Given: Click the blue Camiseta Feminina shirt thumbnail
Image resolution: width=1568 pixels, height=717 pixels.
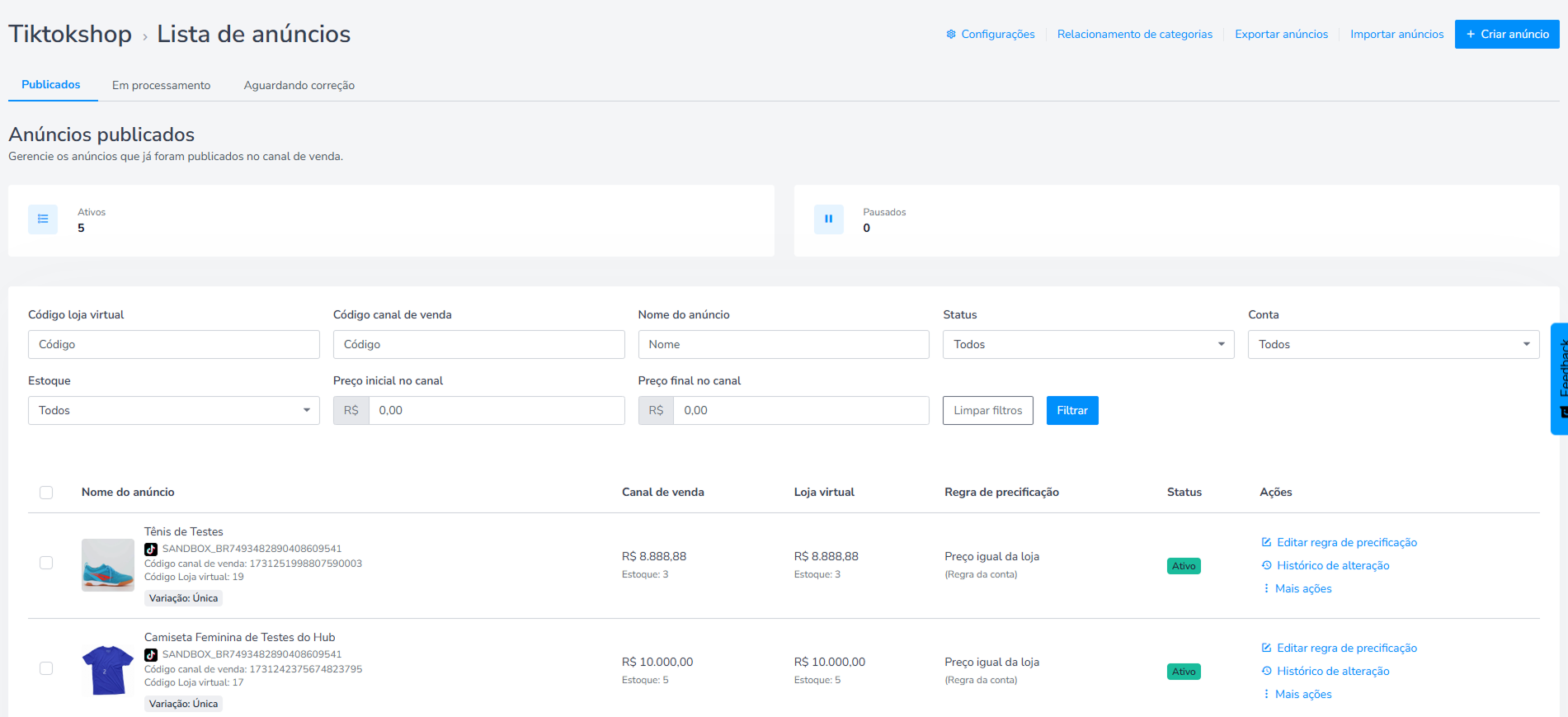Looking at the screenshot, I should pos(108,671).
